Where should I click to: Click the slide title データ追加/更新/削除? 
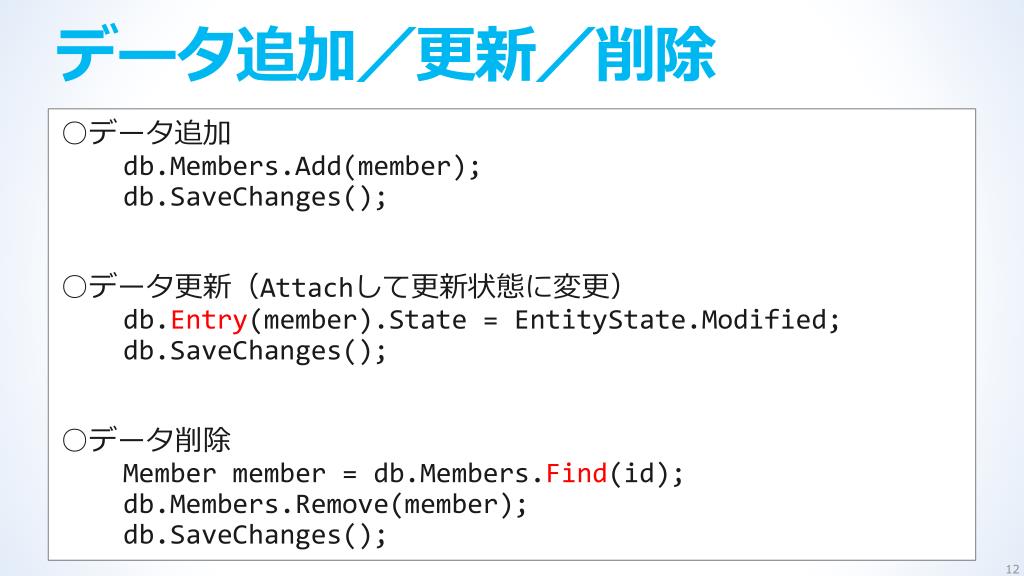(385, 54)
